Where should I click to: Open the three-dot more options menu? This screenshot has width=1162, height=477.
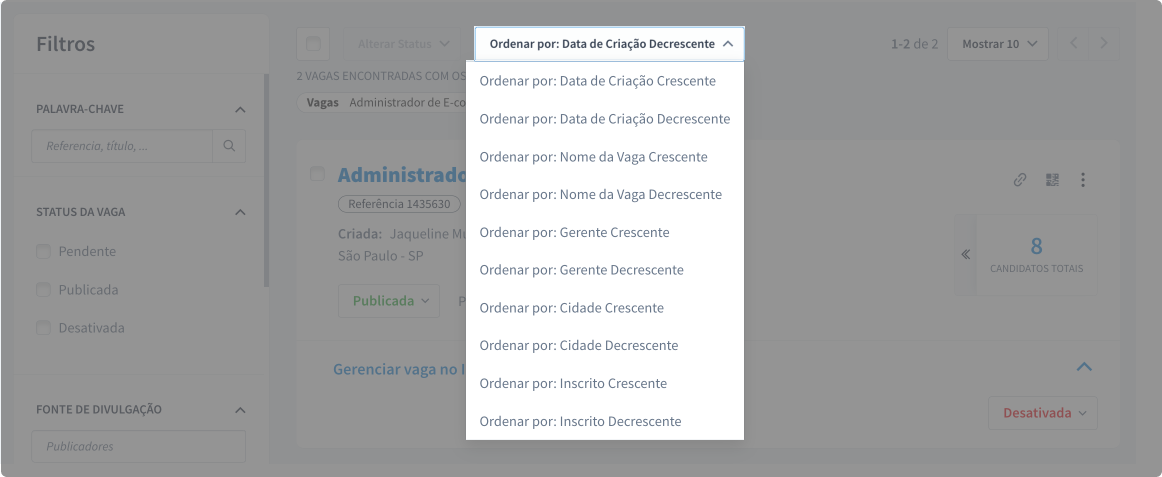coord(1083,180)
